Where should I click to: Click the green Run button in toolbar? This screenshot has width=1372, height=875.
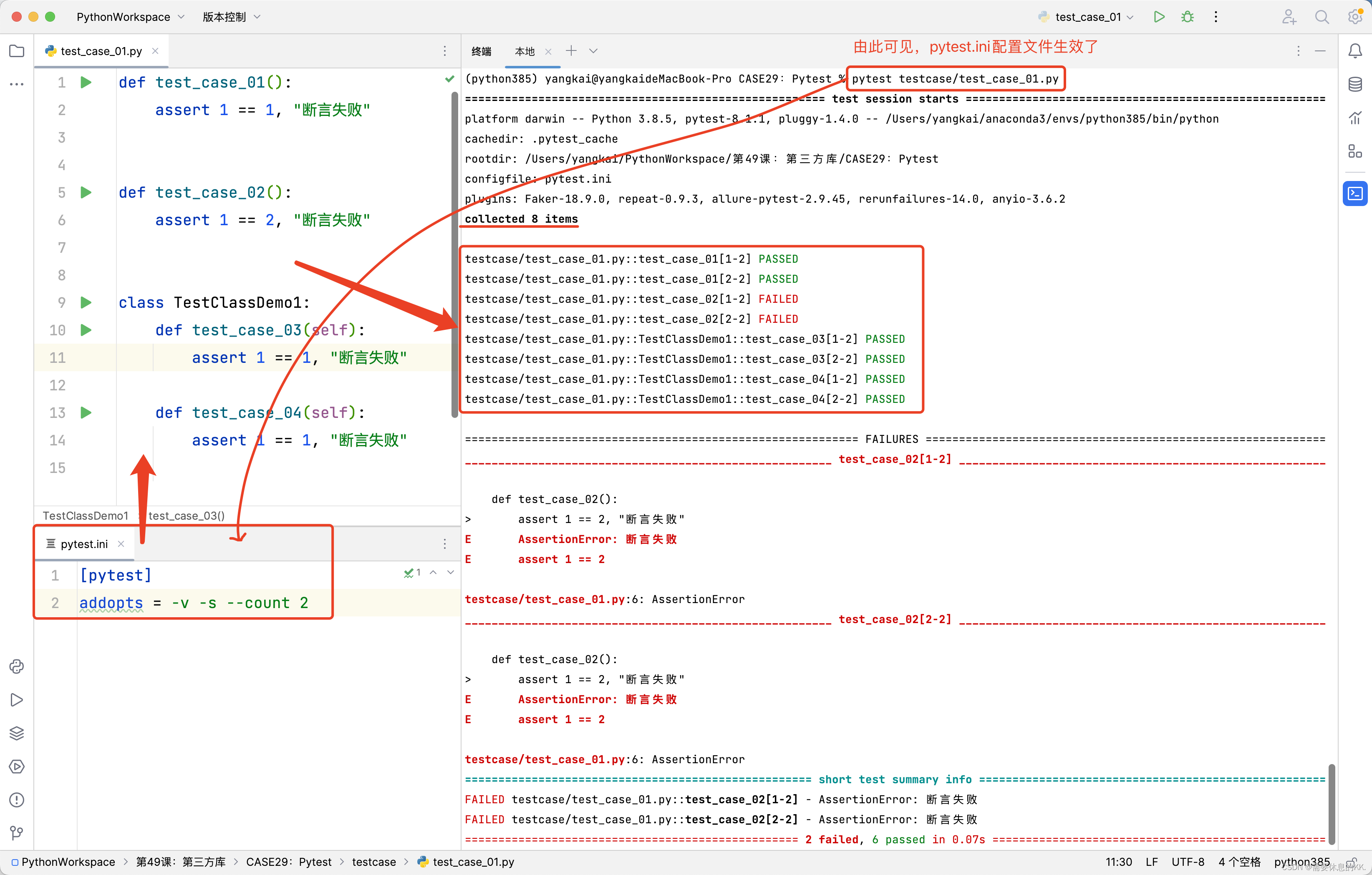tap(1159, 17)
